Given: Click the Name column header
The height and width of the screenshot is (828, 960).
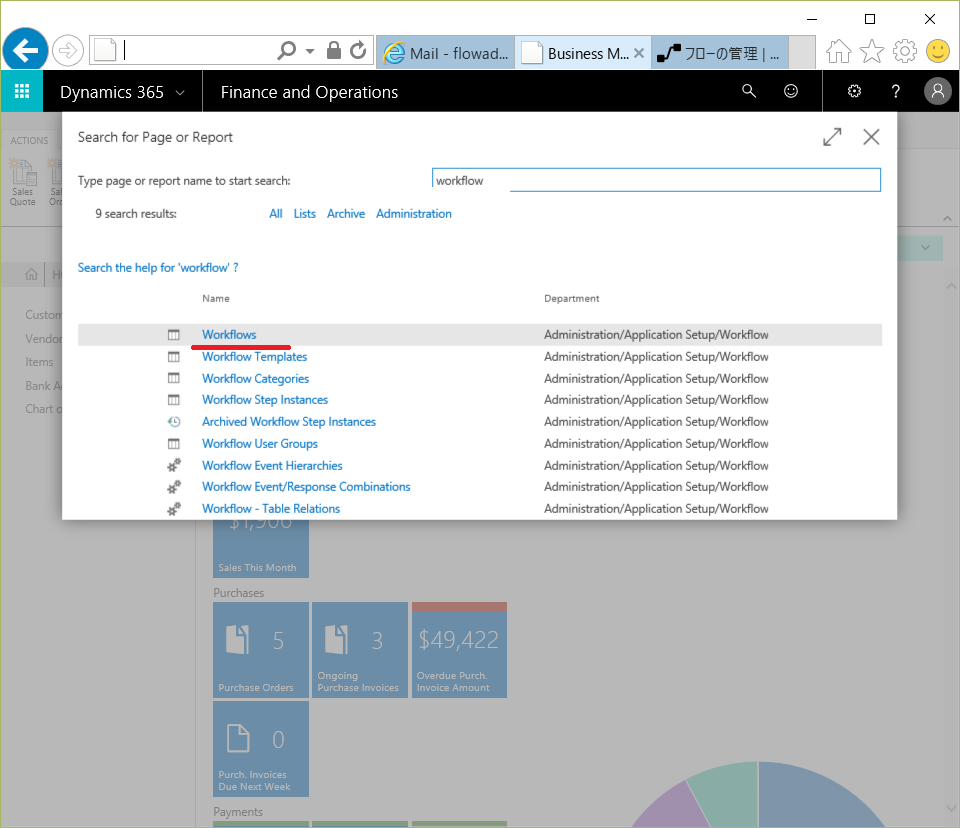Looking at the screenshot, I should (216, 298).
